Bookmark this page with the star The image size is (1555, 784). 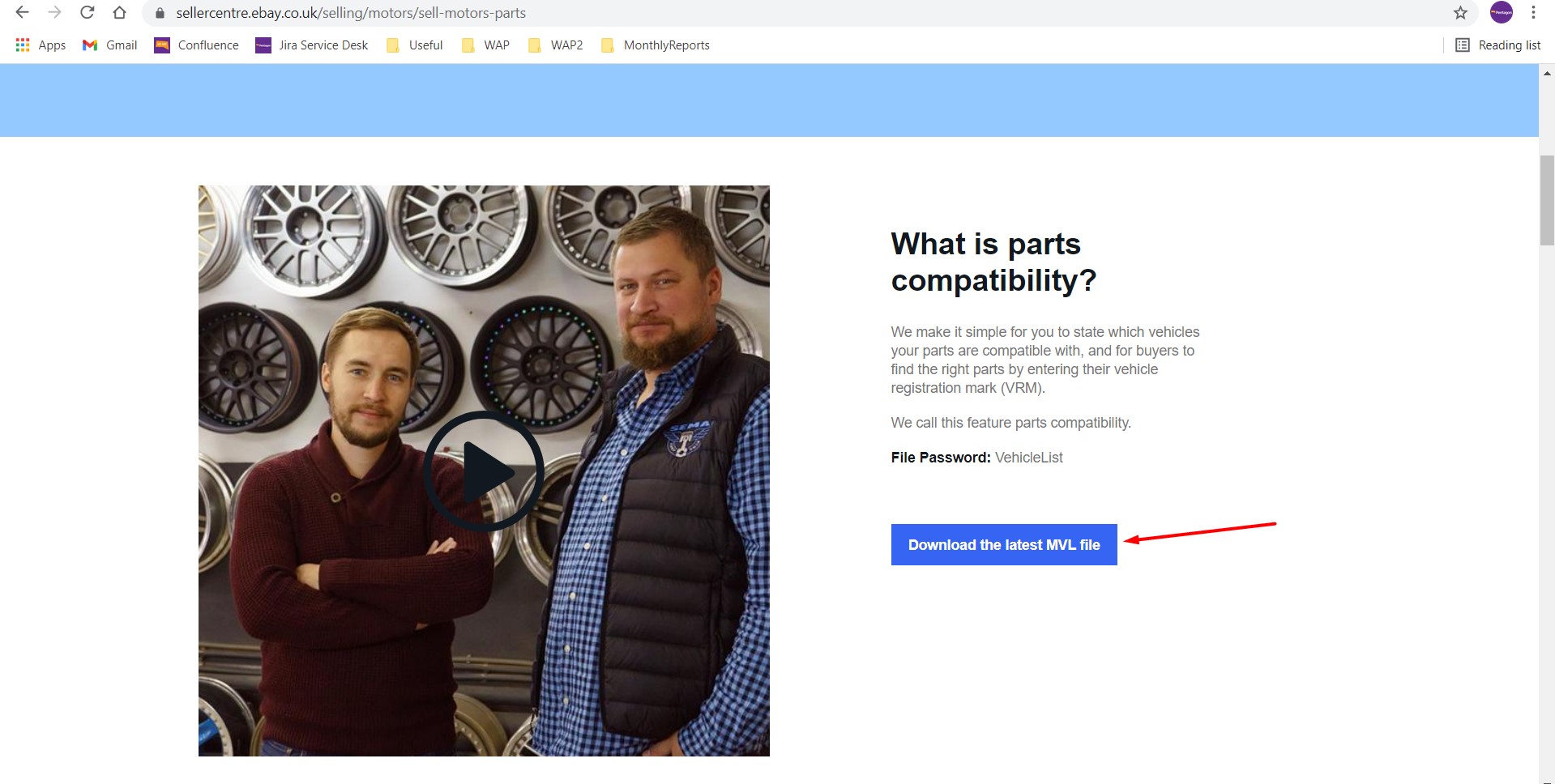1460,13
